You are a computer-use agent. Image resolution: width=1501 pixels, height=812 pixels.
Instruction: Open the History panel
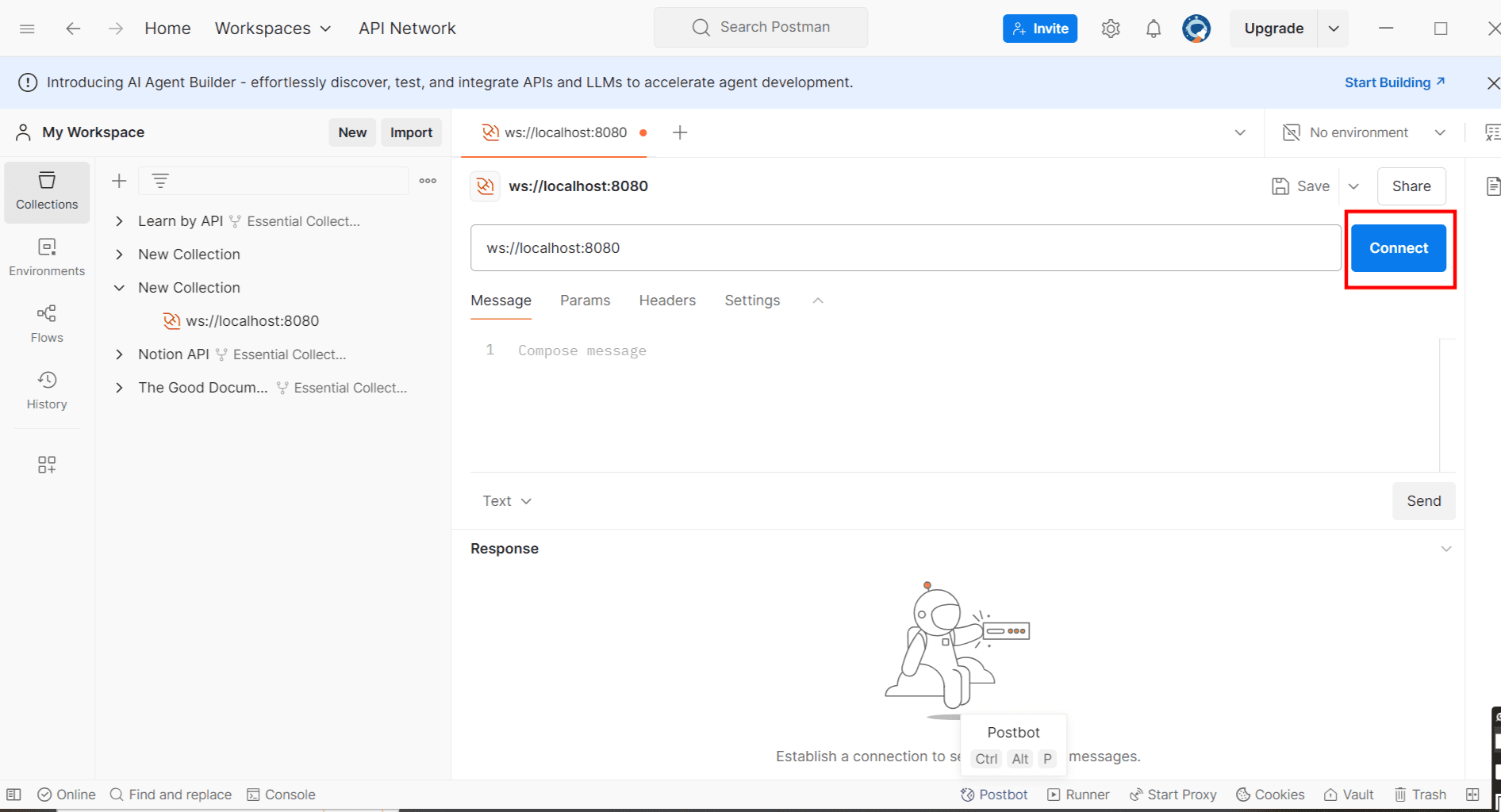coord(47,389)
